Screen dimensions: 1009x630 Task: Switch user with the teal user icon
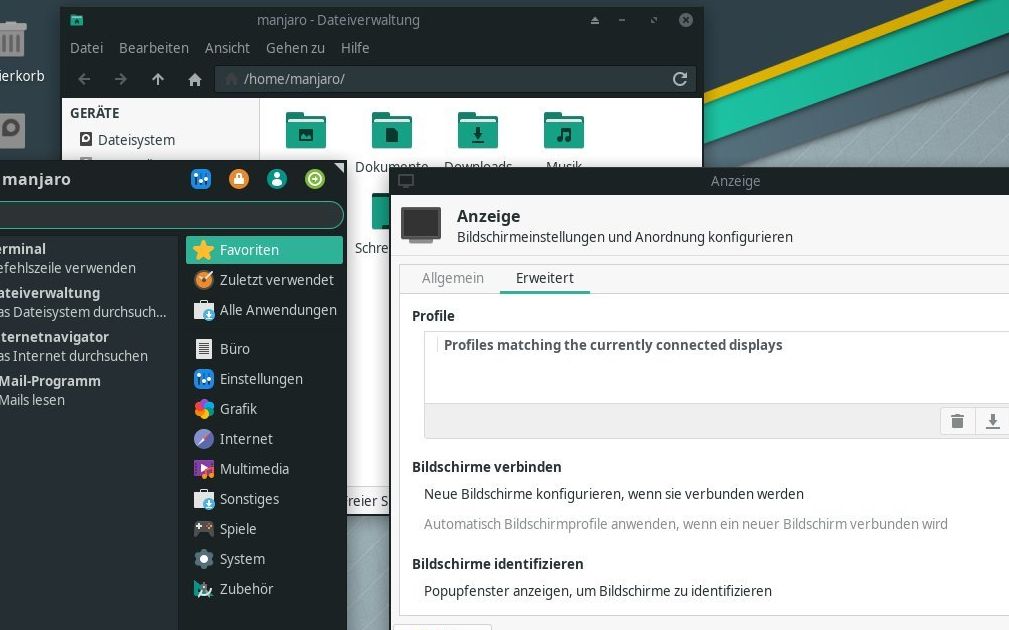click(x=277, y=178)
